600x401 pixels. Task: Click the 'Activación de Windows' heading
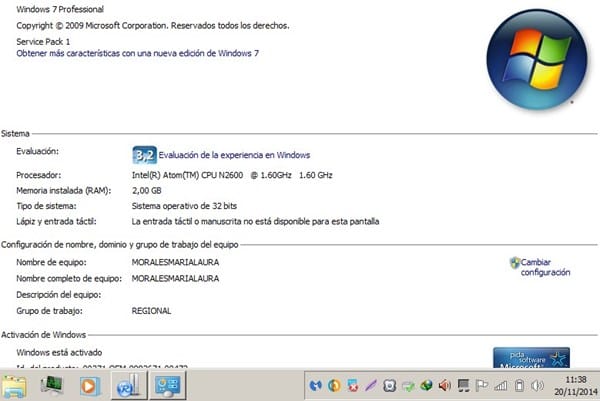(44, 335)
